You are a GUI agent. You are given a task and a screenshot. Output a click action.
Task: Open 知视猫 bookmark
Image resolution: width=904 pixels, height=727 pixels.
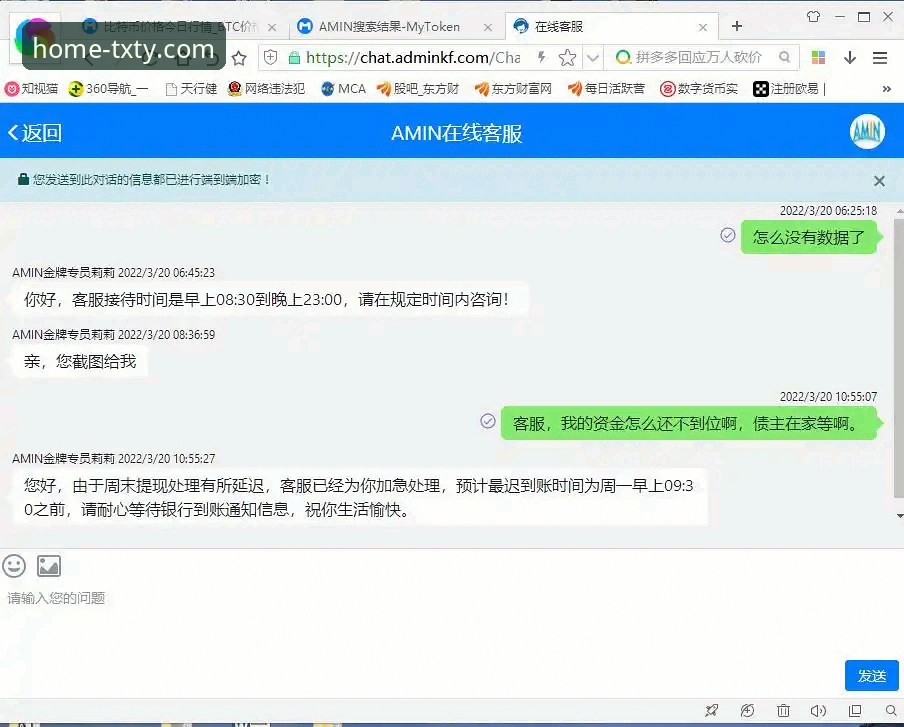32,89
